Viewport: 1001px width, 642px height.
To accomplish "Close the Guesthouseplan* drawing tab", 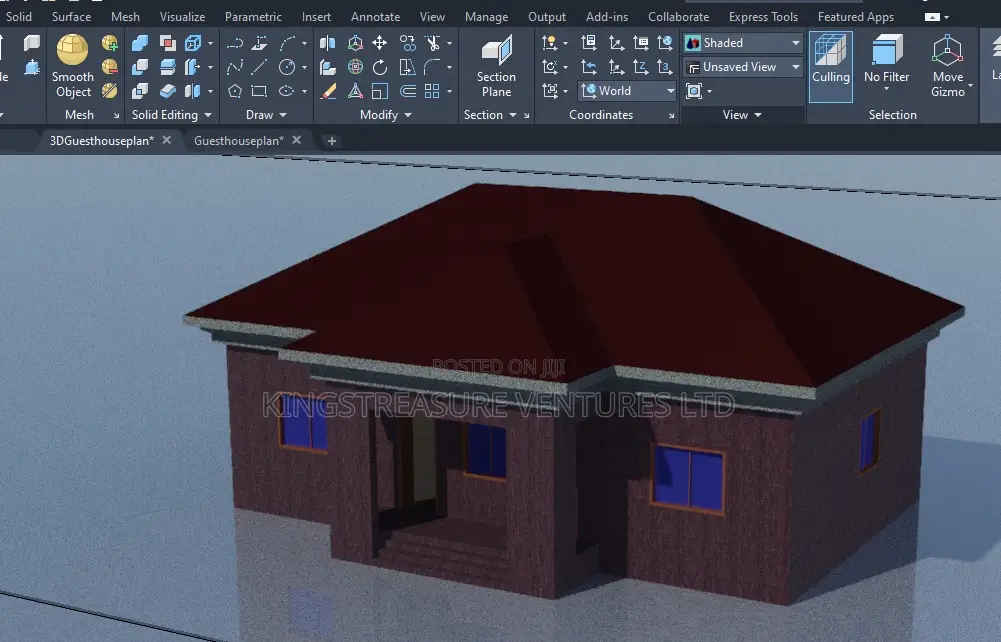I will click(x=297, y=140).
